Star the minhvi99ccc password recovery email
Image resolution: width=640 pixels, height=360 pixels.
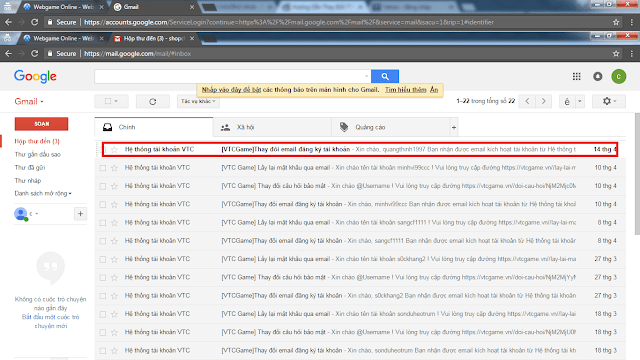[114, 168]
